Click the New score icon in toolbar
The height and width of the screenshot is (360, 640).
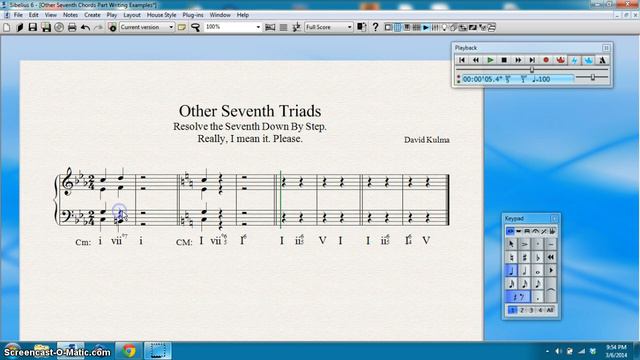[x=7, y=27]
